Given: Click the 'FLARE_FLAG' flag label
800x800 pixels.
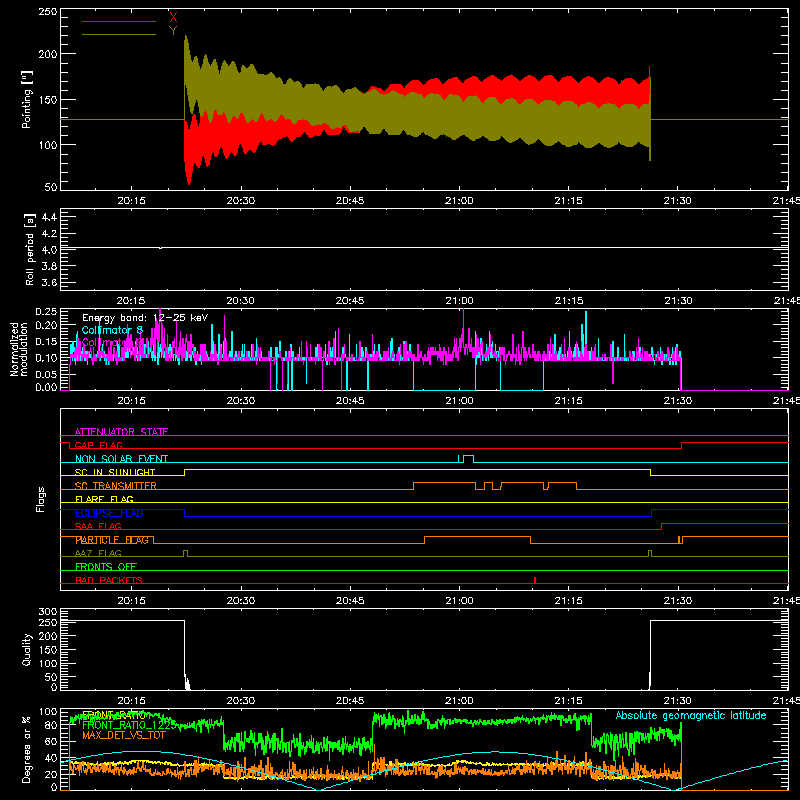Looking at the screenshot, I should [104, 499].
